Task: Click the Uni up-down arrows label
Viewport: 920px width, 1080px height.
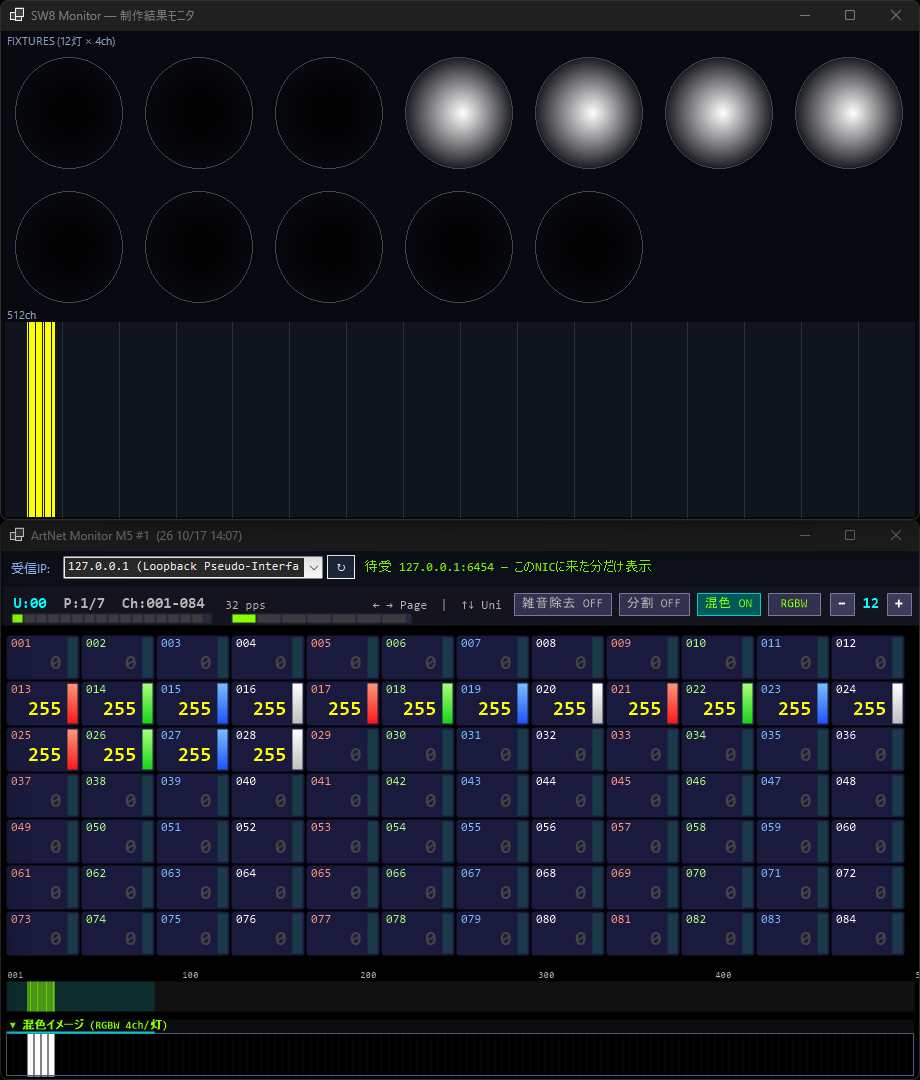Action: 481,605
